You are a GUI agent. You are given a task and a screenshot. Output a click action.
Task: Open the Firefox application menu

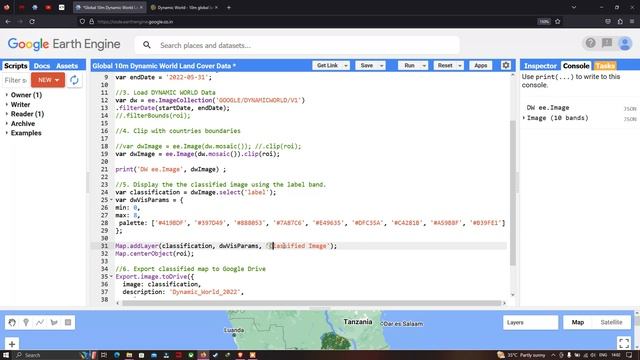coord(632,21)
